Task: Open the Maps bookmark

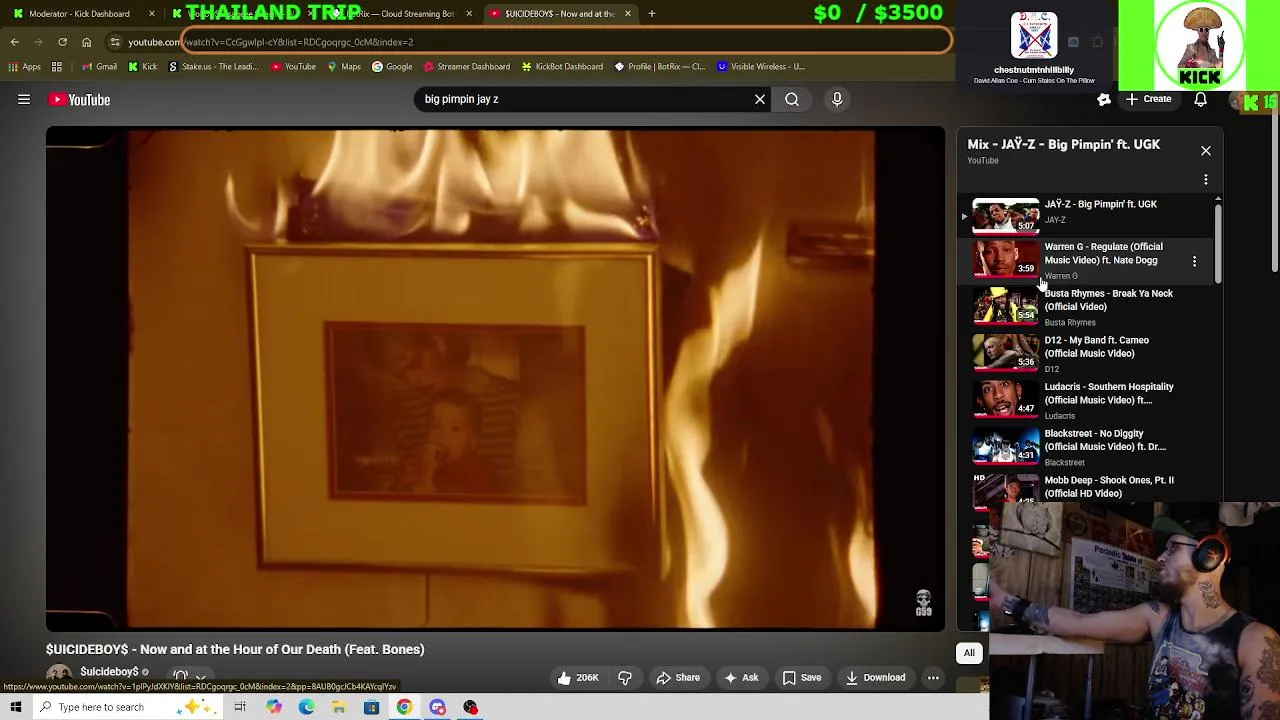Action: pyautogui.click(x=344, y=67)
